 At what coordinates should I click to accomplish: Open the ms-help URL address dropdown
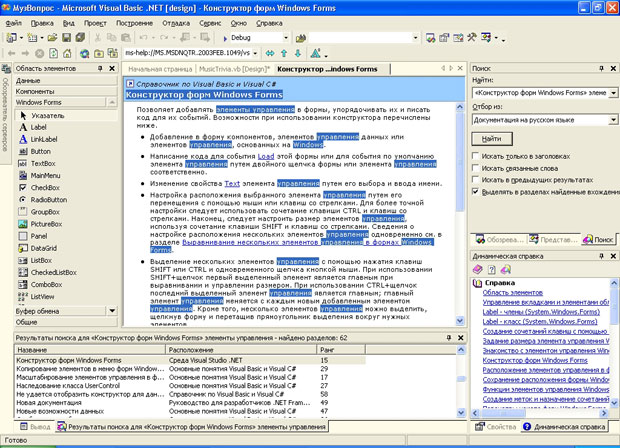[255, 53]
